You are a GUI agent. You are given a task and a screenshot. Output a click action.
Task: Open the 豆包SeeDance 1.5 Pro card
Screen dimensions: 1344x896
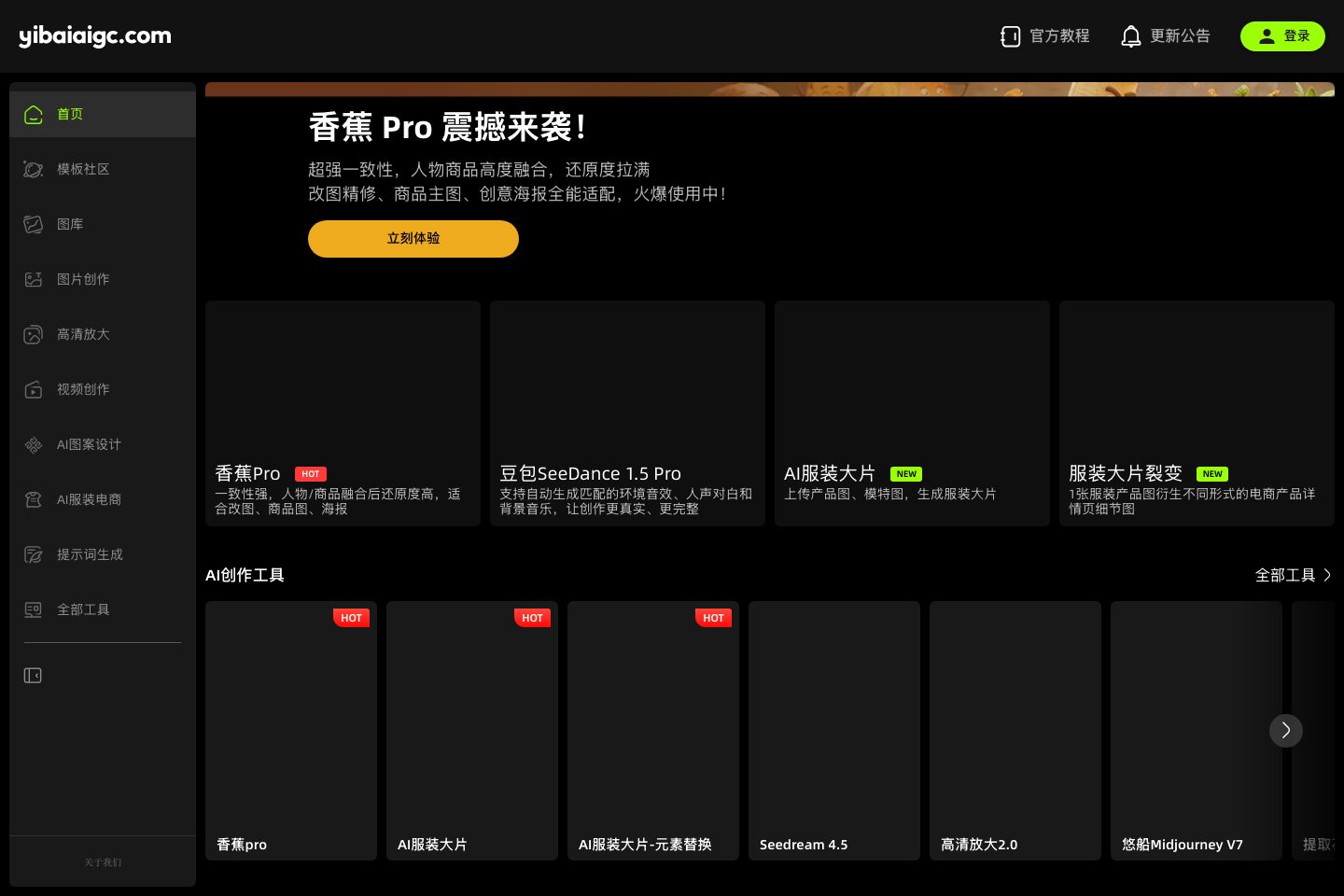click(627, 413)
